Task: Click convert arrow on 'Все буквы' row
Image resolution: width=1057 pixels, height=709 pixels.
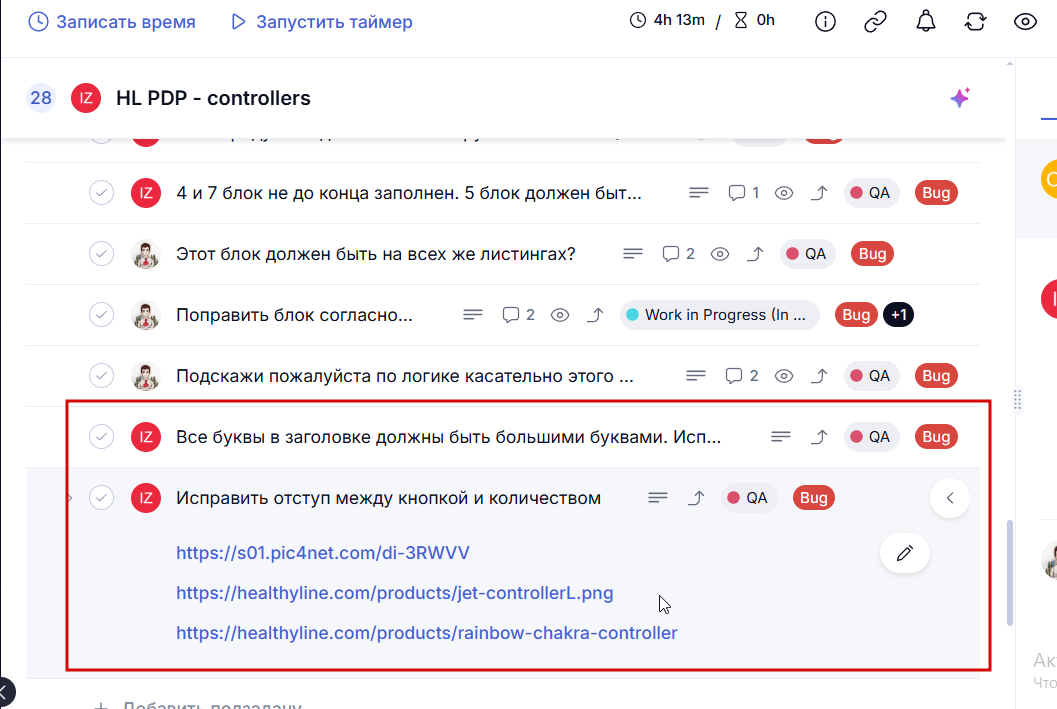Action: [819, 437]
